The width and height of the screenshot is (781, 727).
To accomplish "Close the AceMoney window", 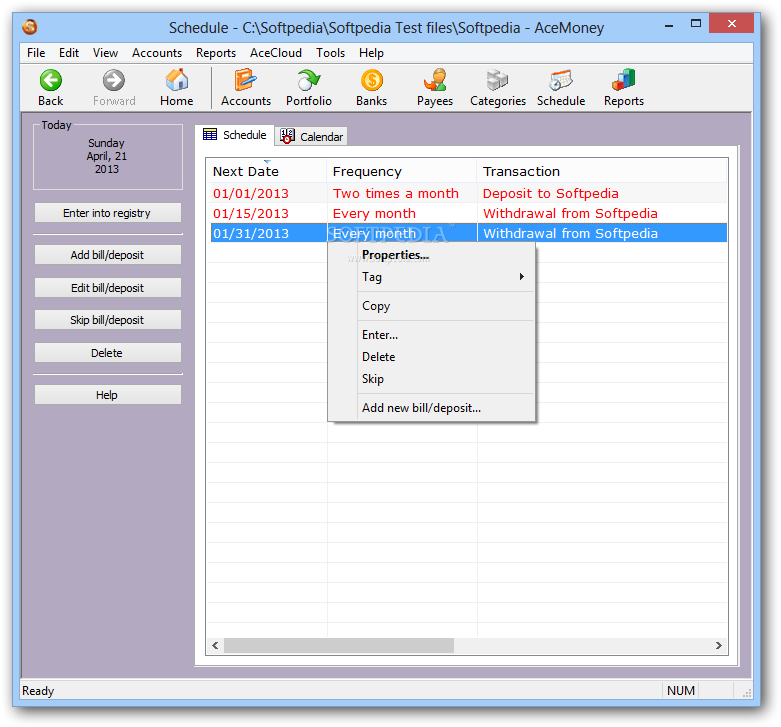I will [x=731, y=24].
